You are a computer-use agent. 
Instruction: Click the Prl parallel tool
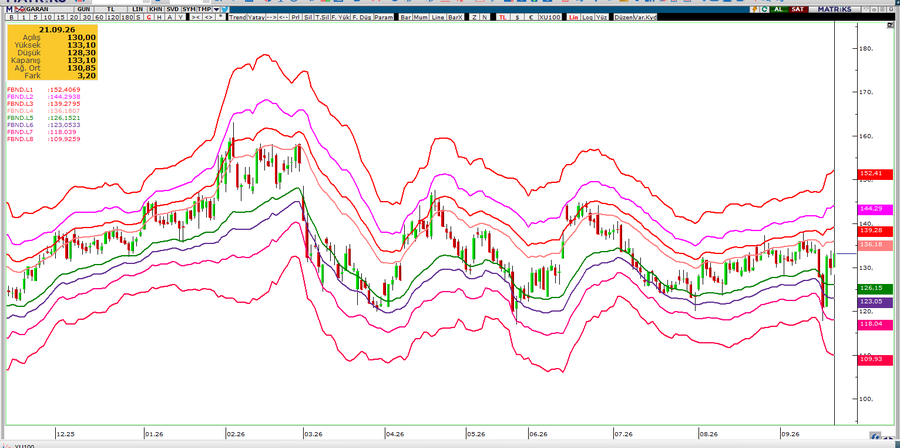296,17
